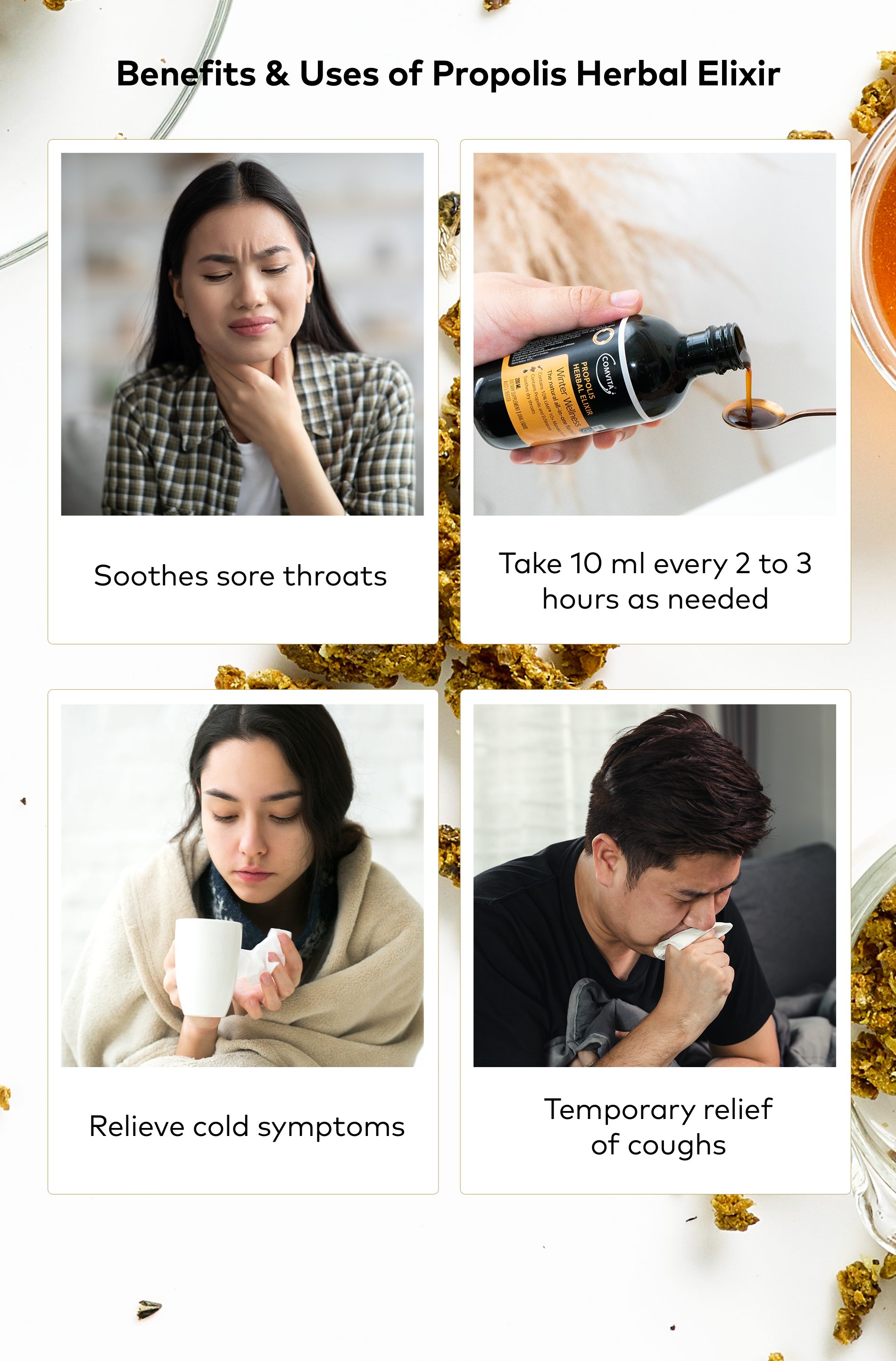Click Temporary relief of coughs caption
The height and width of the screenshot is (1361, 896).
click(x=658, y=1127)
